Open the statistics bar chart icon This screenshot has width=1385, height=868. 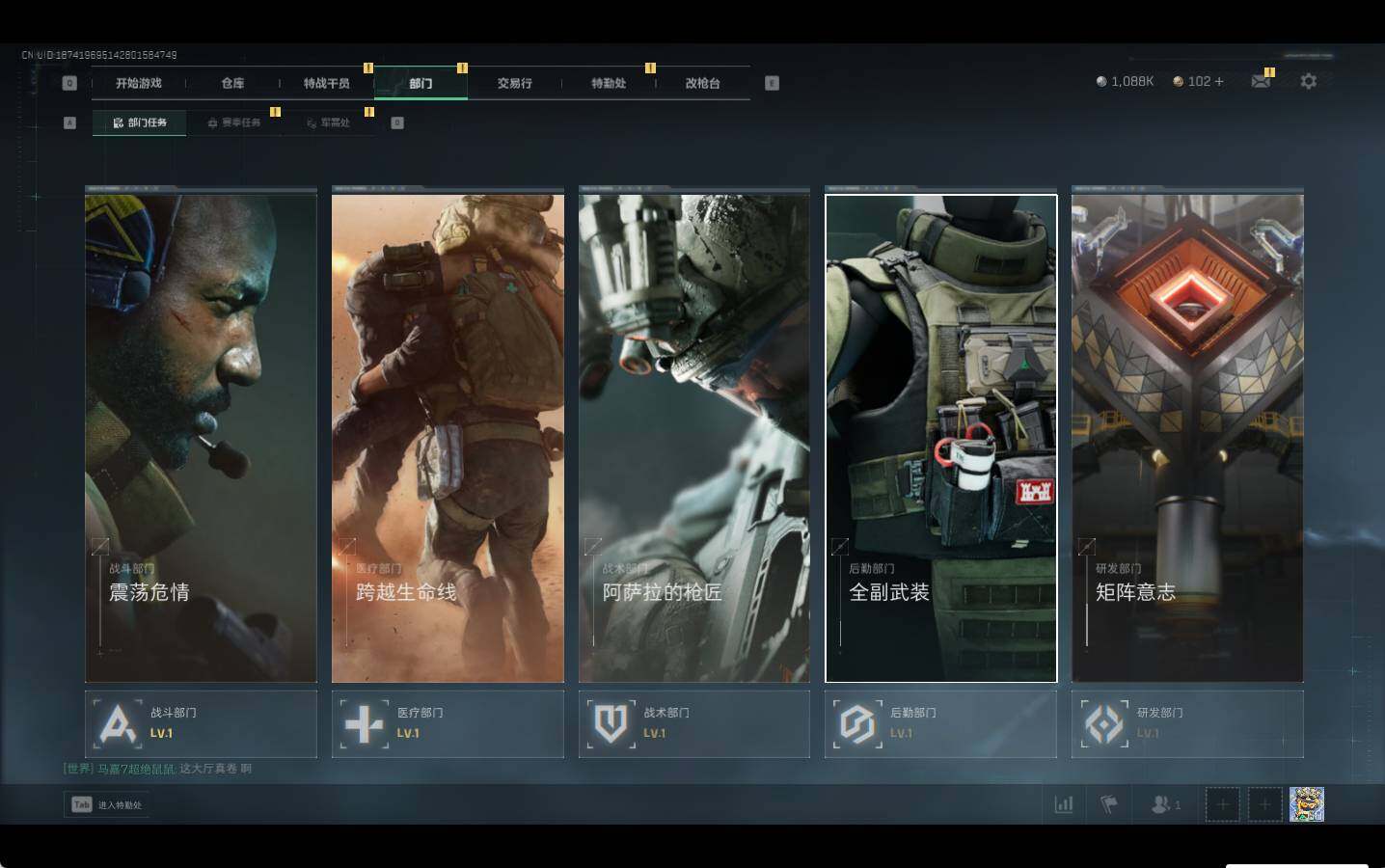pyautogui.click(x=1064, y=804)
